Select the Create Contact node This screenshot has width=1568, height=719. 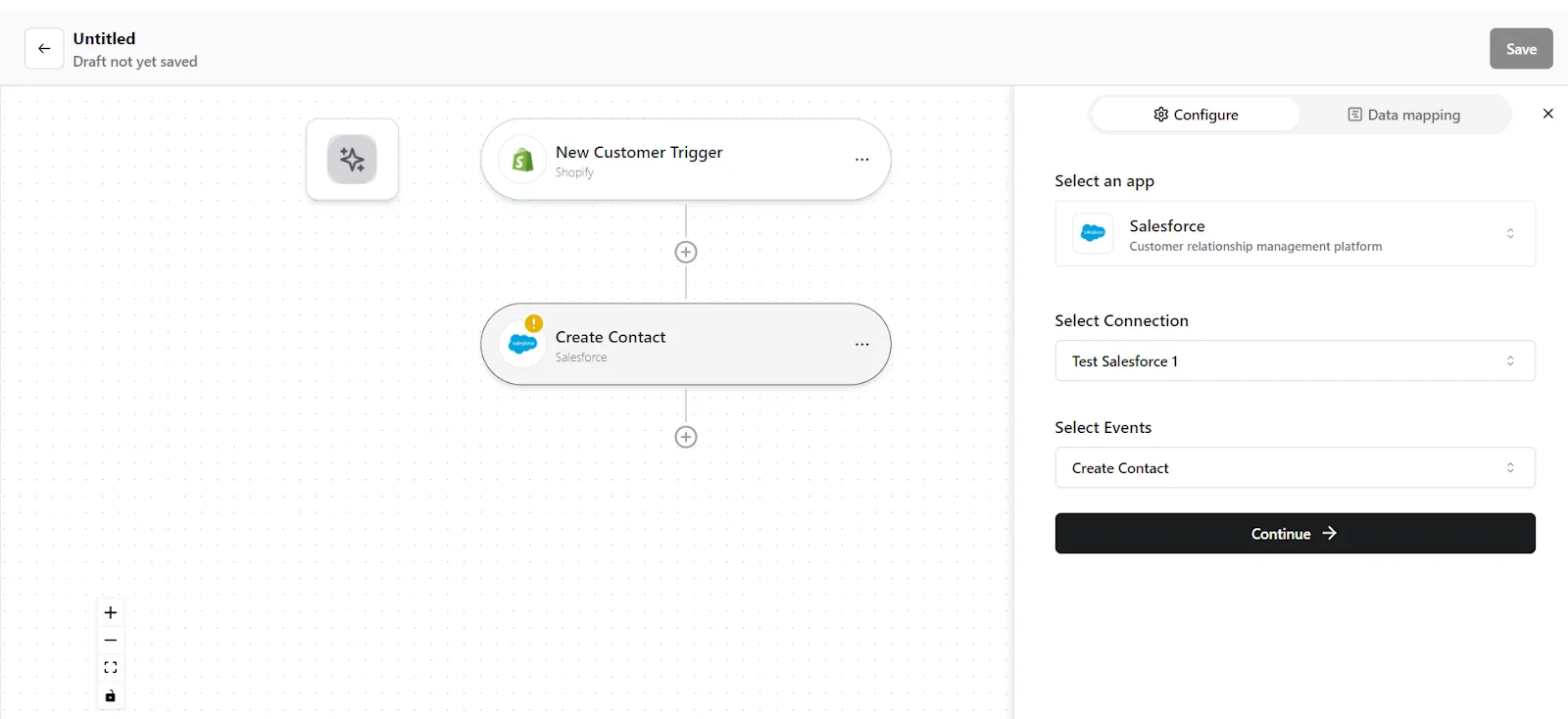[x=686, y=344]
